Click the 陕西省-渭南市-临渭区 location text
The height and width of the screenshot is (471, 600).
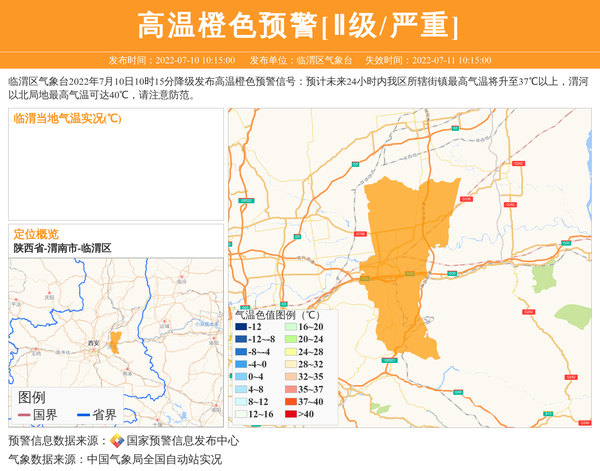tap(62, 247)
